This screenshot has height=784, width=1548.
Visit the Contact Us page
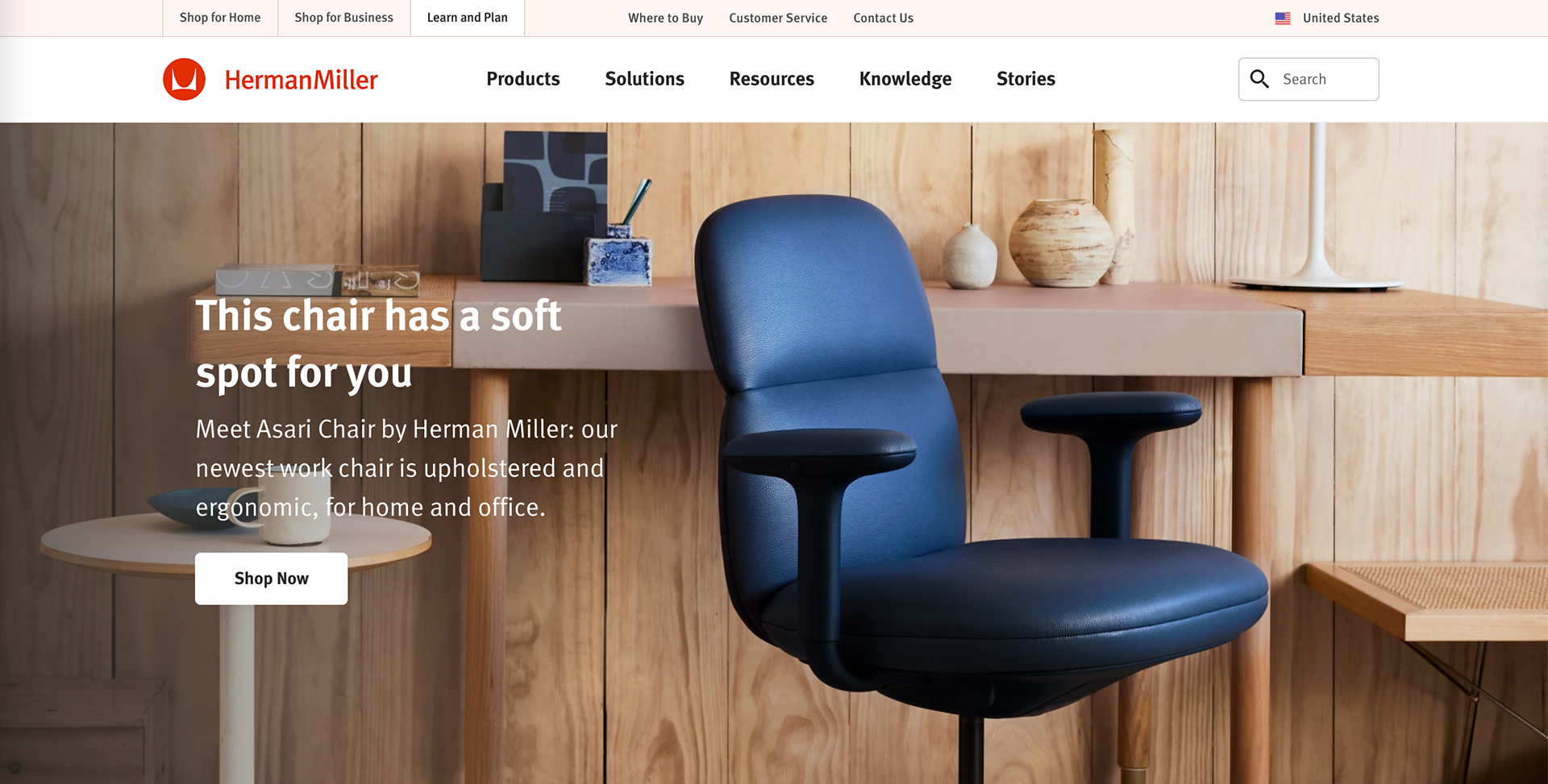pos(884,18)
